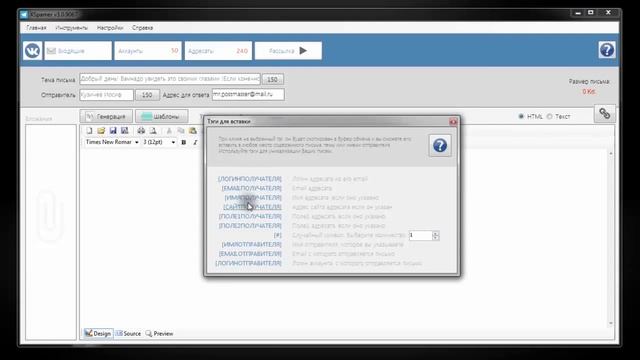Copy the [САЙТПОЛУЧАТЕЛЯ] tag
This screenshot has height=360, width=640.
[252, 207]
